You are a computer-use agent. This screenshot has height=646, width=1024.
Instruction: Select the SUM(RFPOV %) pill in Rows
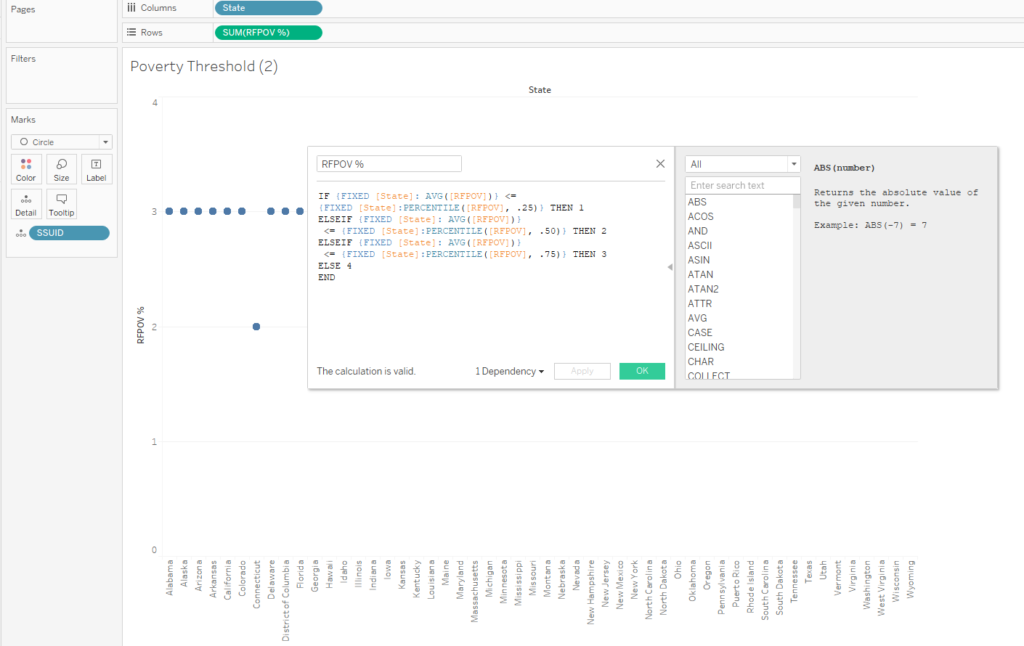[x=268, y=32]
